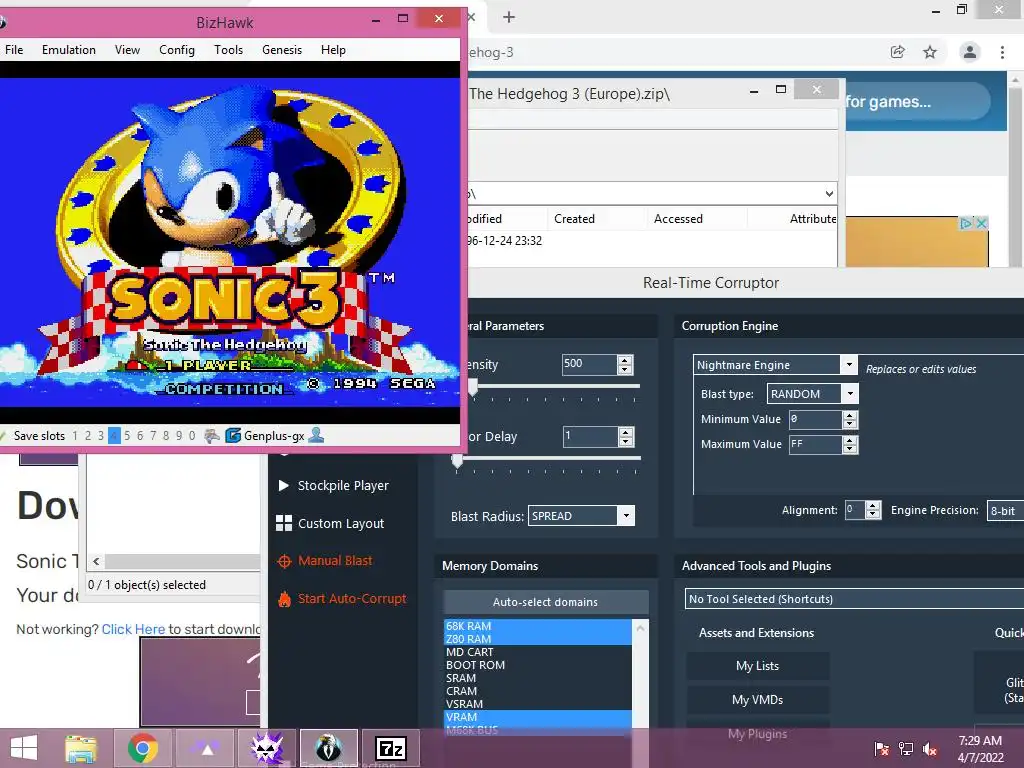The height and width of the screenshot is (768, 1024).
Task: Select save slot 4 in BizHawk
Action: [x=114, y=436]
